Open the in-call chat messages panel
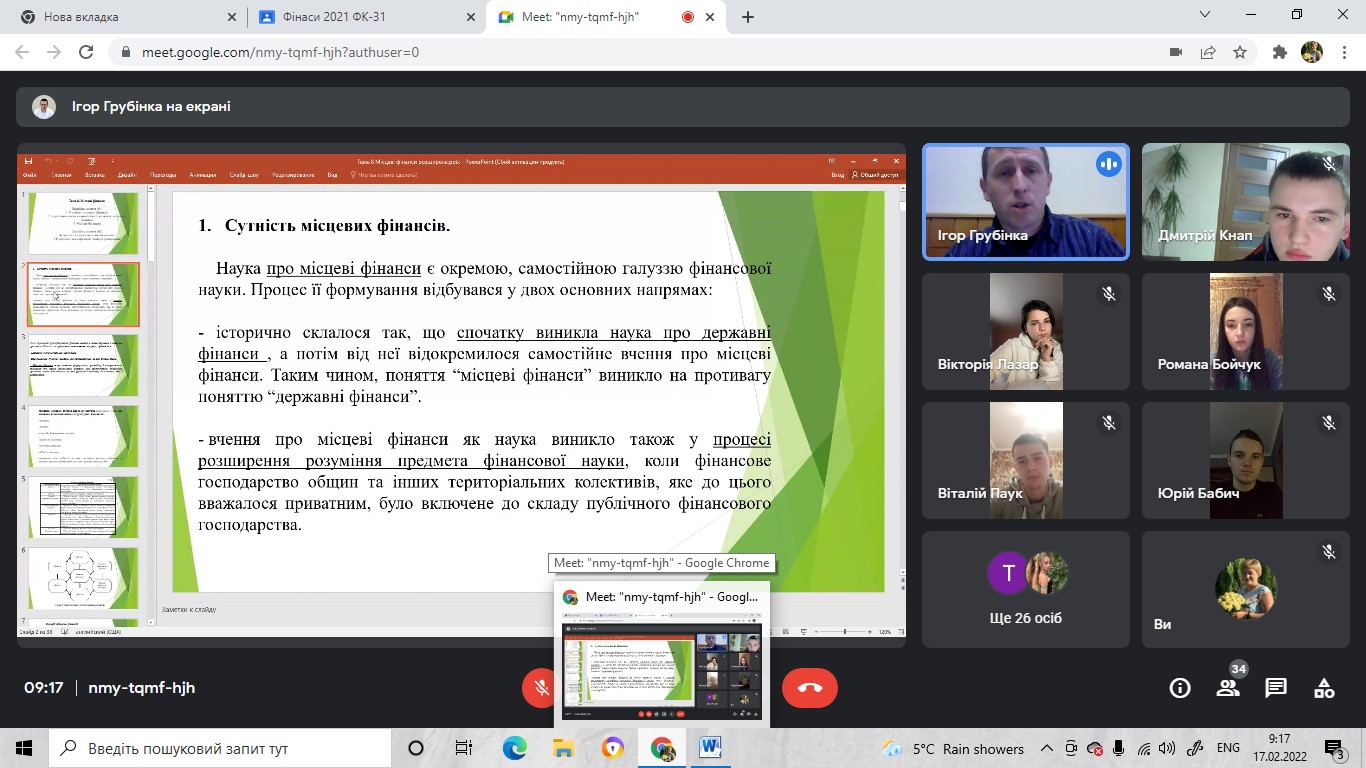Viewport: 1366px width, 768px height. tap(1276, 688)
